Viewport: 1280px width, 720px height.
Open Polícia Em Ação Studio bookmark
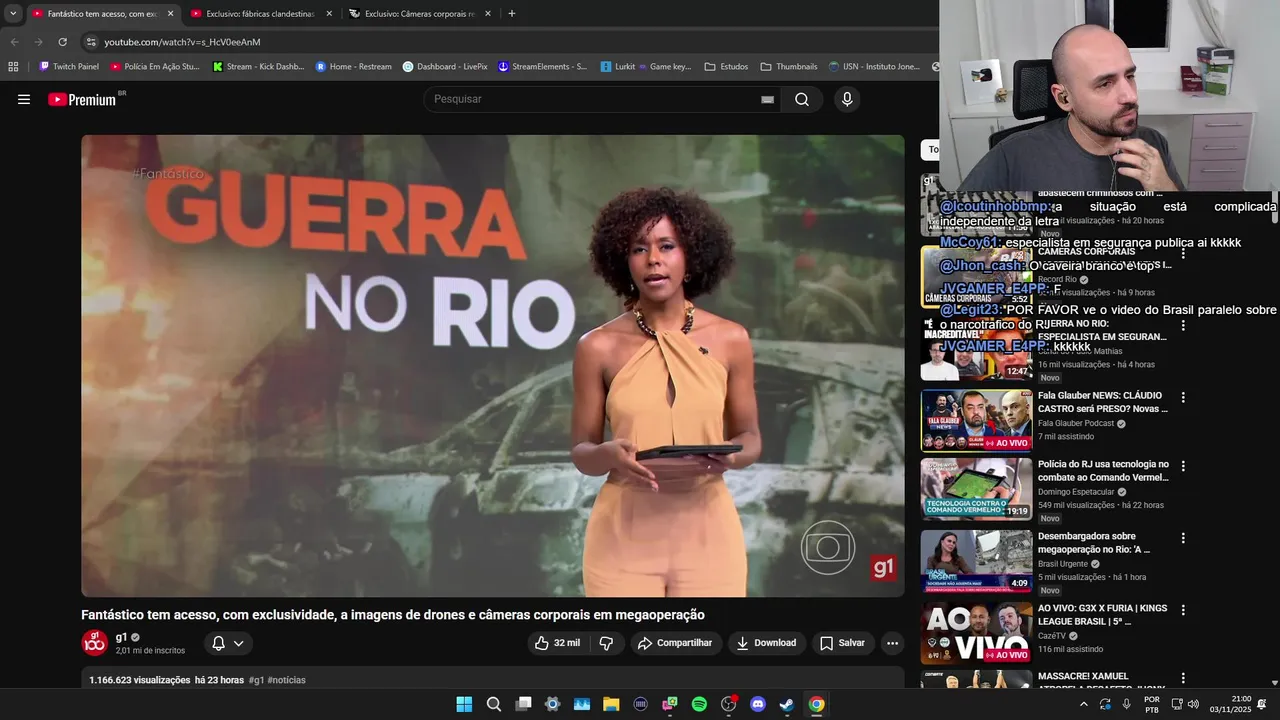pyautogui.click(x=155, y=67)
